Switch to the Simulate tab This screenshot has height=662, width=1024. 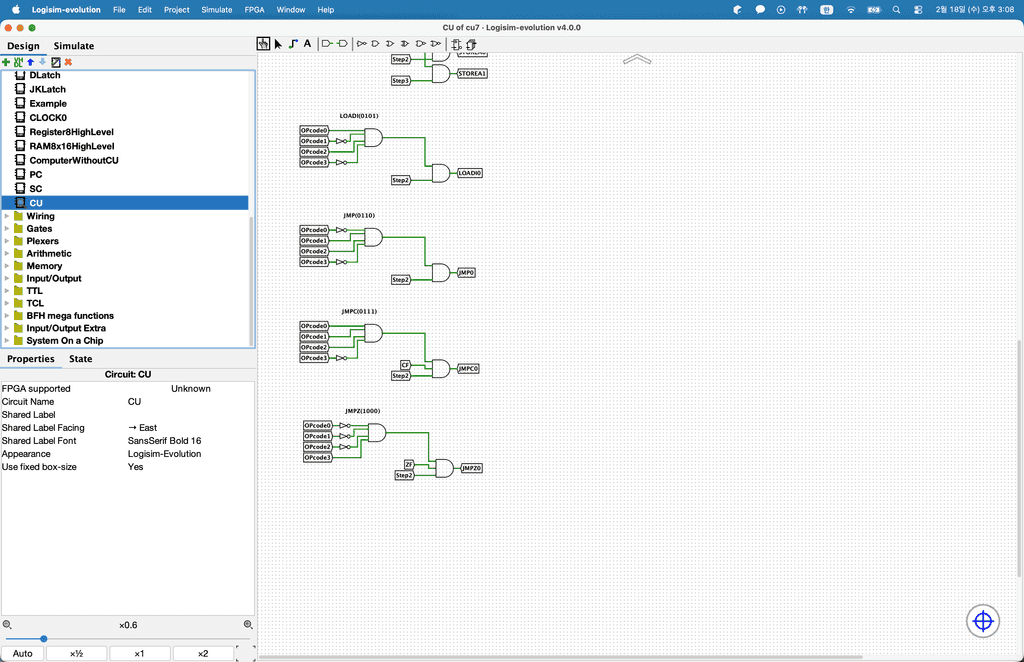tap(74, 46)
